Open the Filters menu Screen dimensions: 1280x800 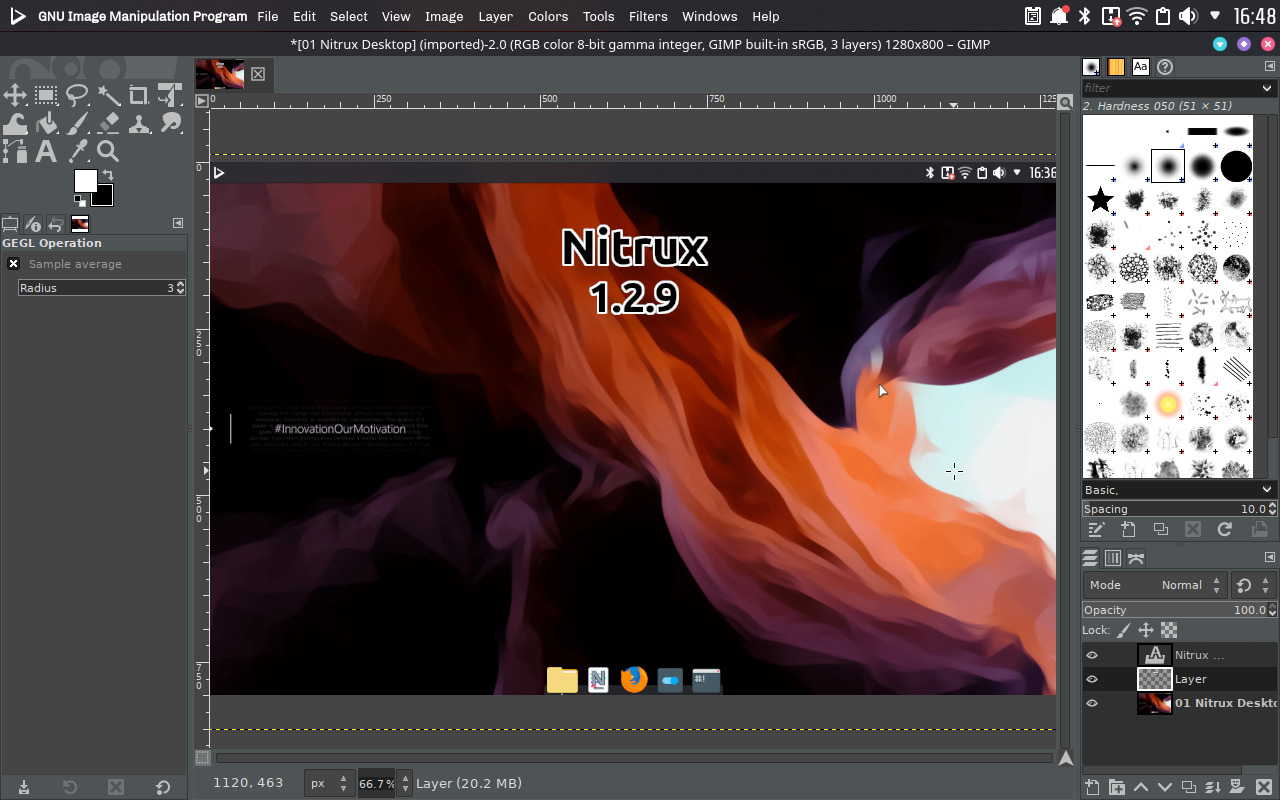tap(648, 16)
